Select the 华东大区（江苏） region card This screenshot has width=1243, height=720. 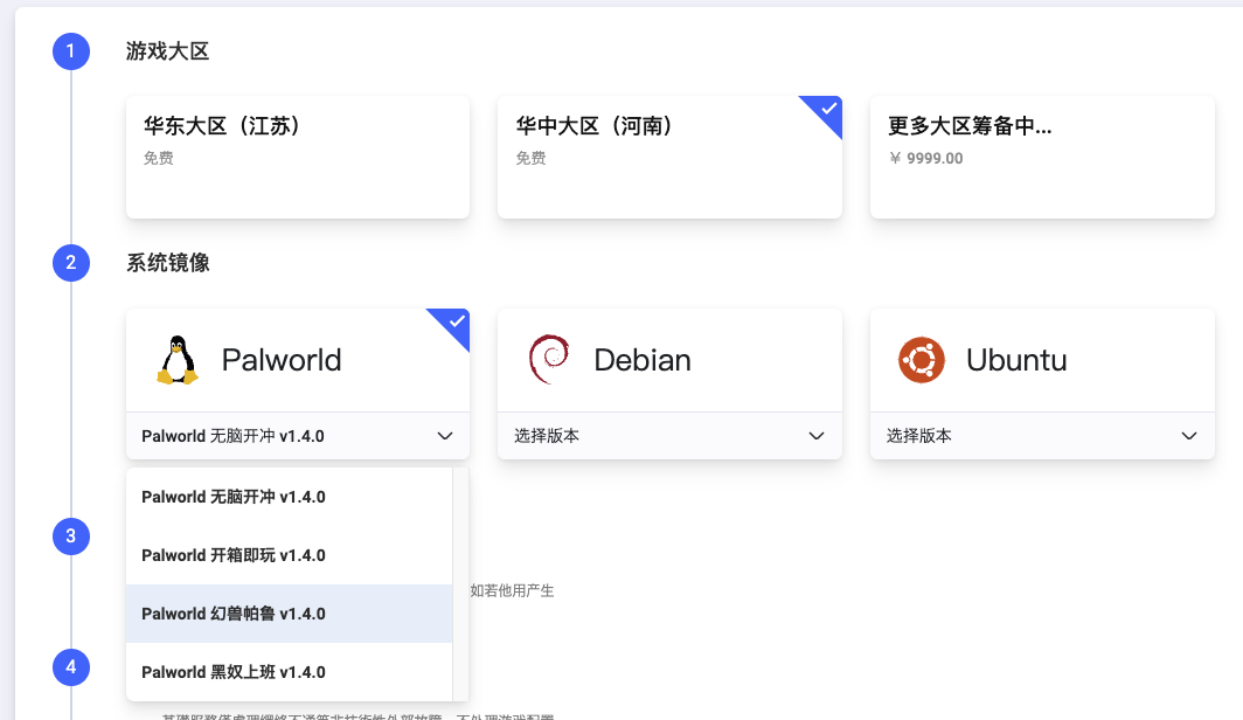(298, 157)
